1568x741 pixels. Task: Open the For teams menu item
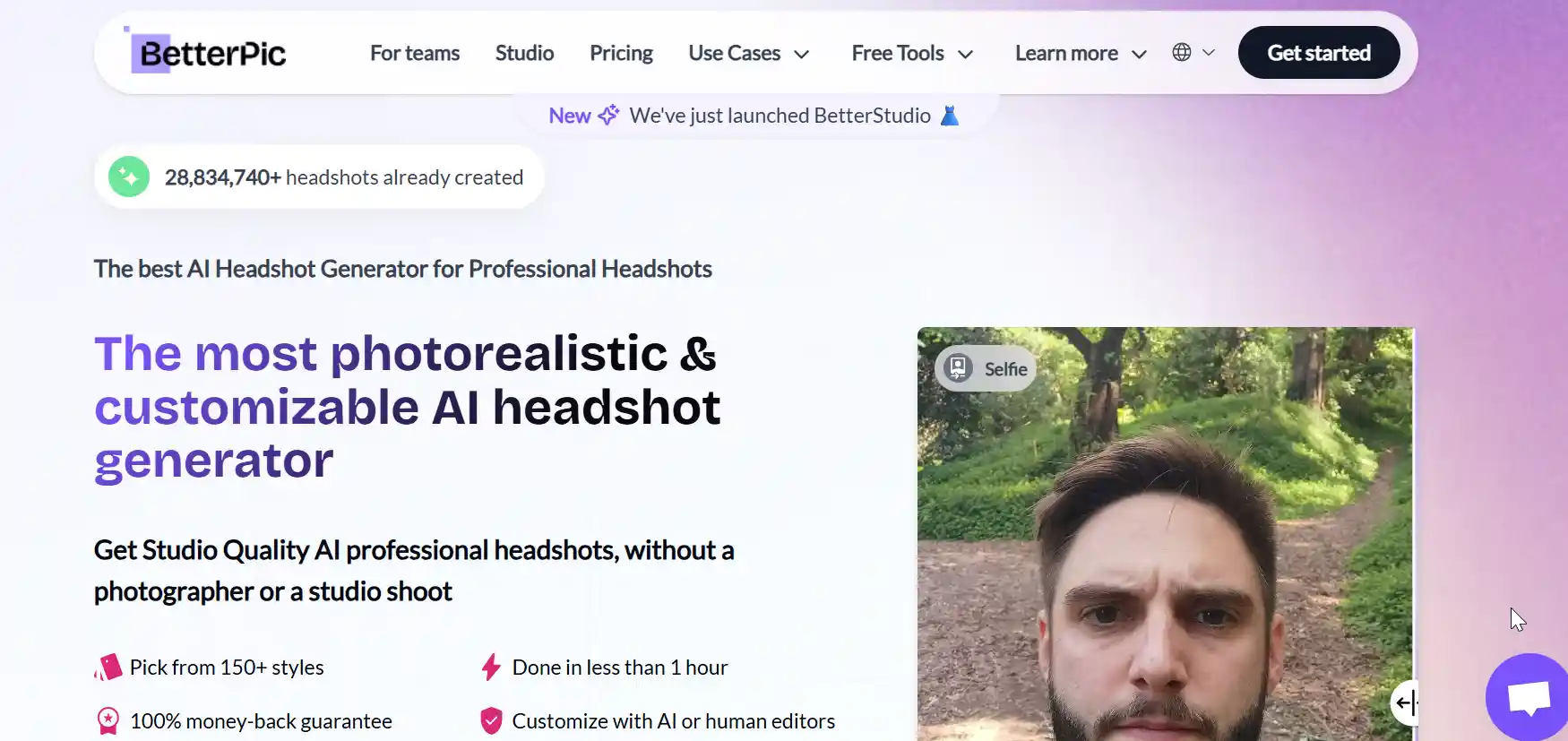[x=415, y=53]
